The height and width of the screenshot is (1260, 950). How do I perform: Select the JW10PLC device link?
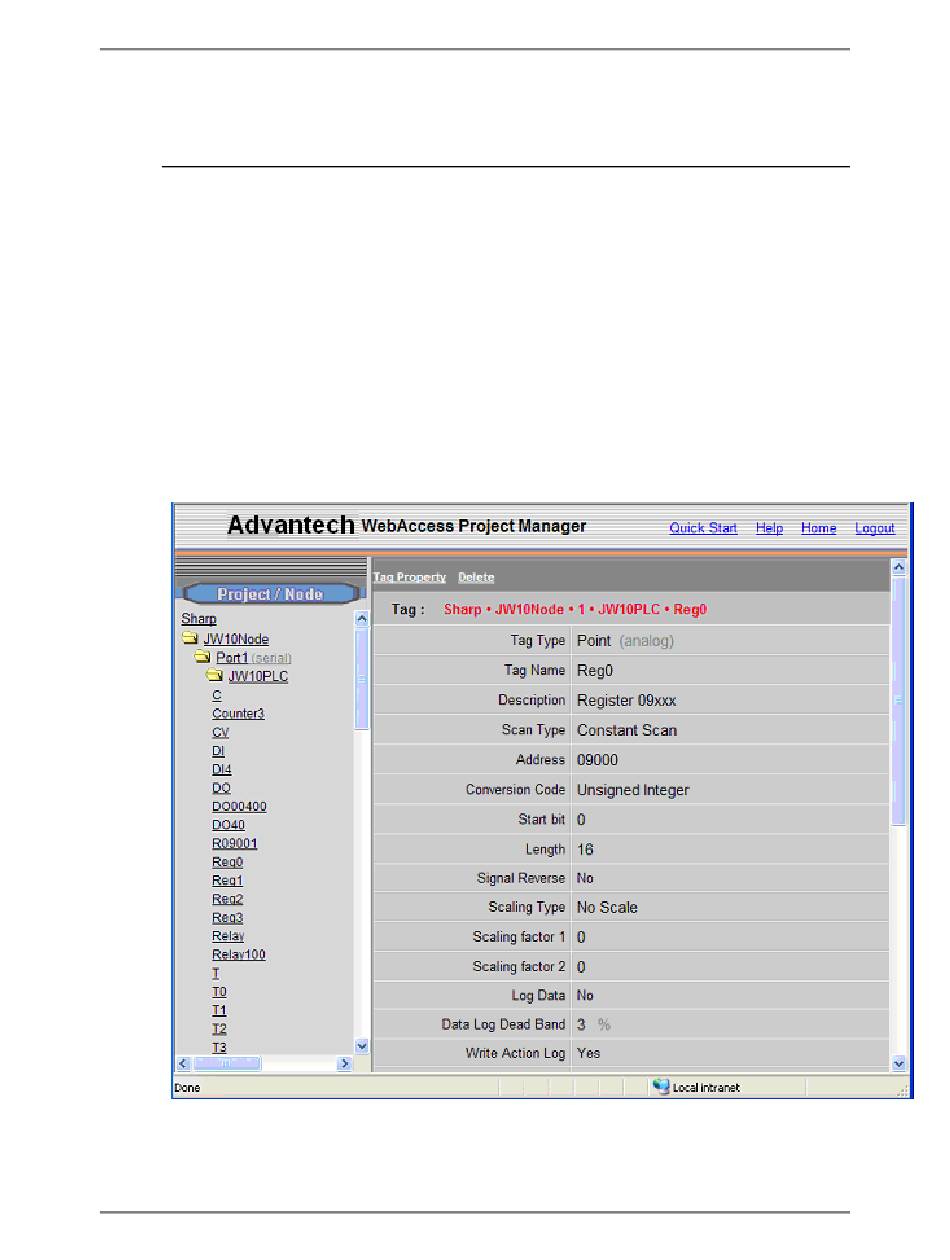click(258, 676)
